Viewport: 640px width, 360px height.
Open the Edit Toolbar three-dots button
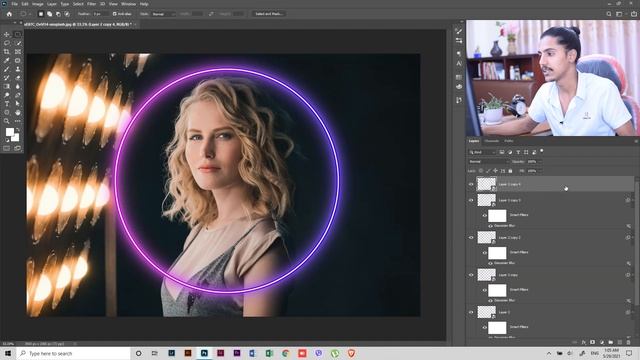coord(18,121)
